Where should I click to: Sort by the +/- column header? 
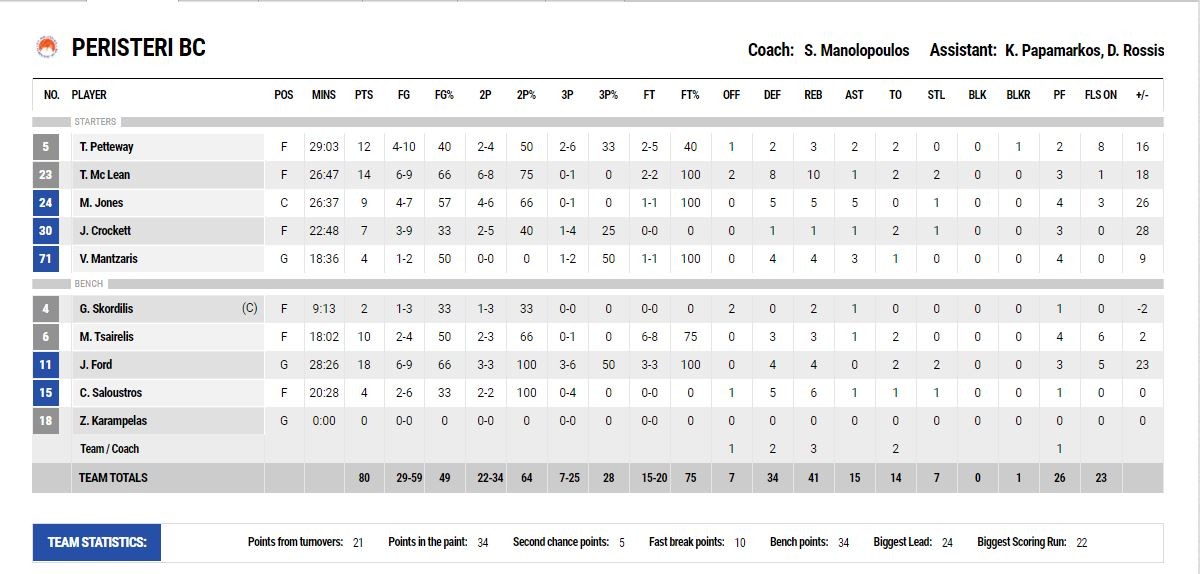tap(1142, 95)
